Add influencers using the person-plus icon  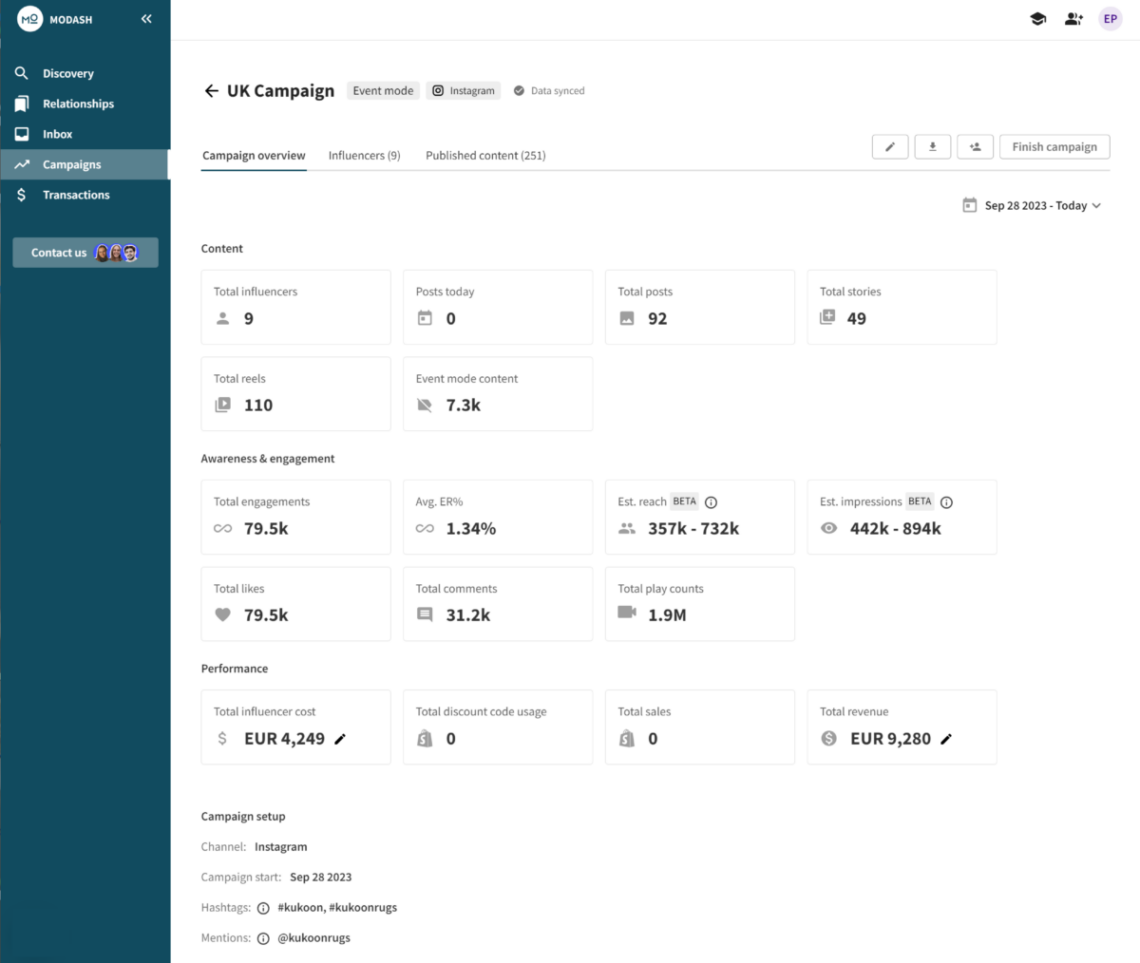[975, 146]
